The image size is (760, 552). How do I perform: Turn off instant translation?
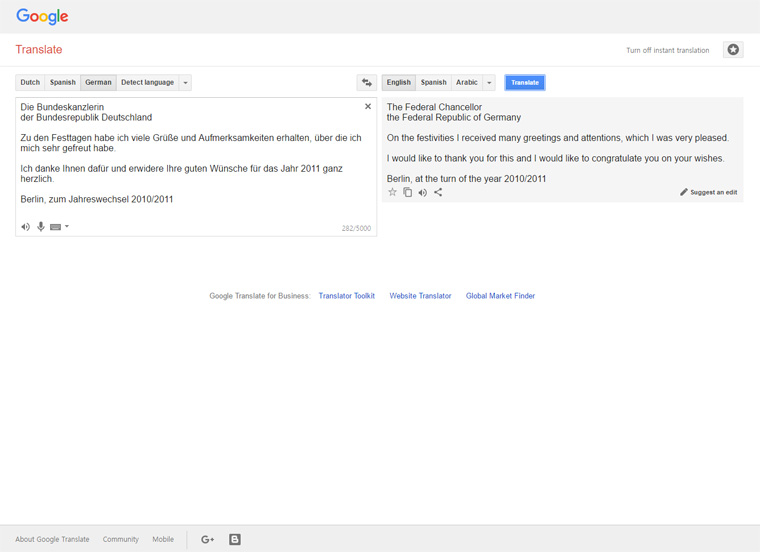[x=667, y=50]
